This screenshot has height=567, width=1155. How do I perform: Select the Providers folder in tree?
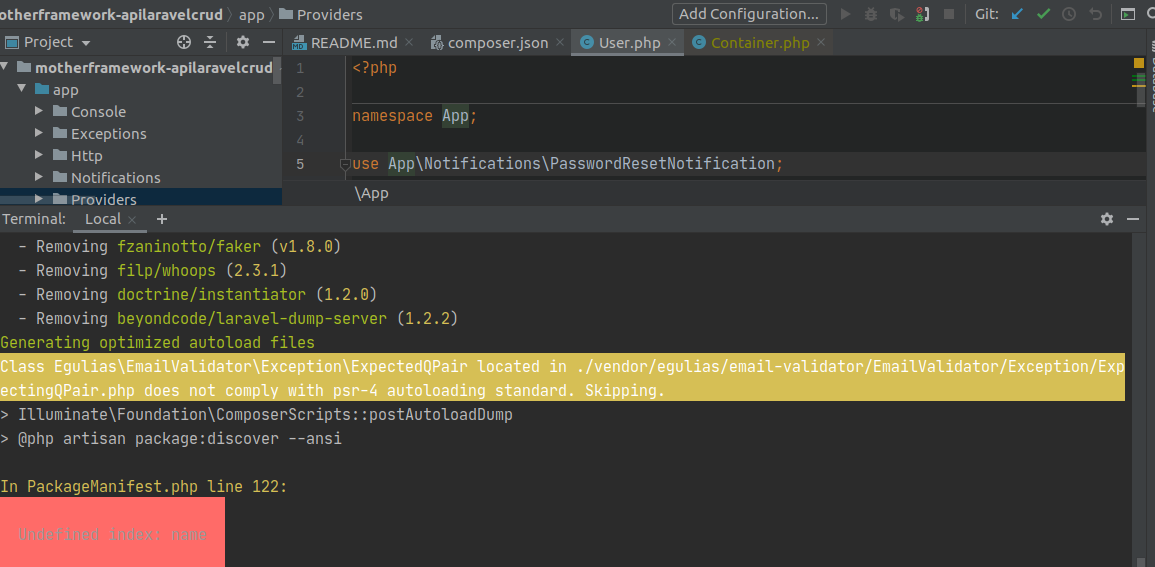[103, 199]
